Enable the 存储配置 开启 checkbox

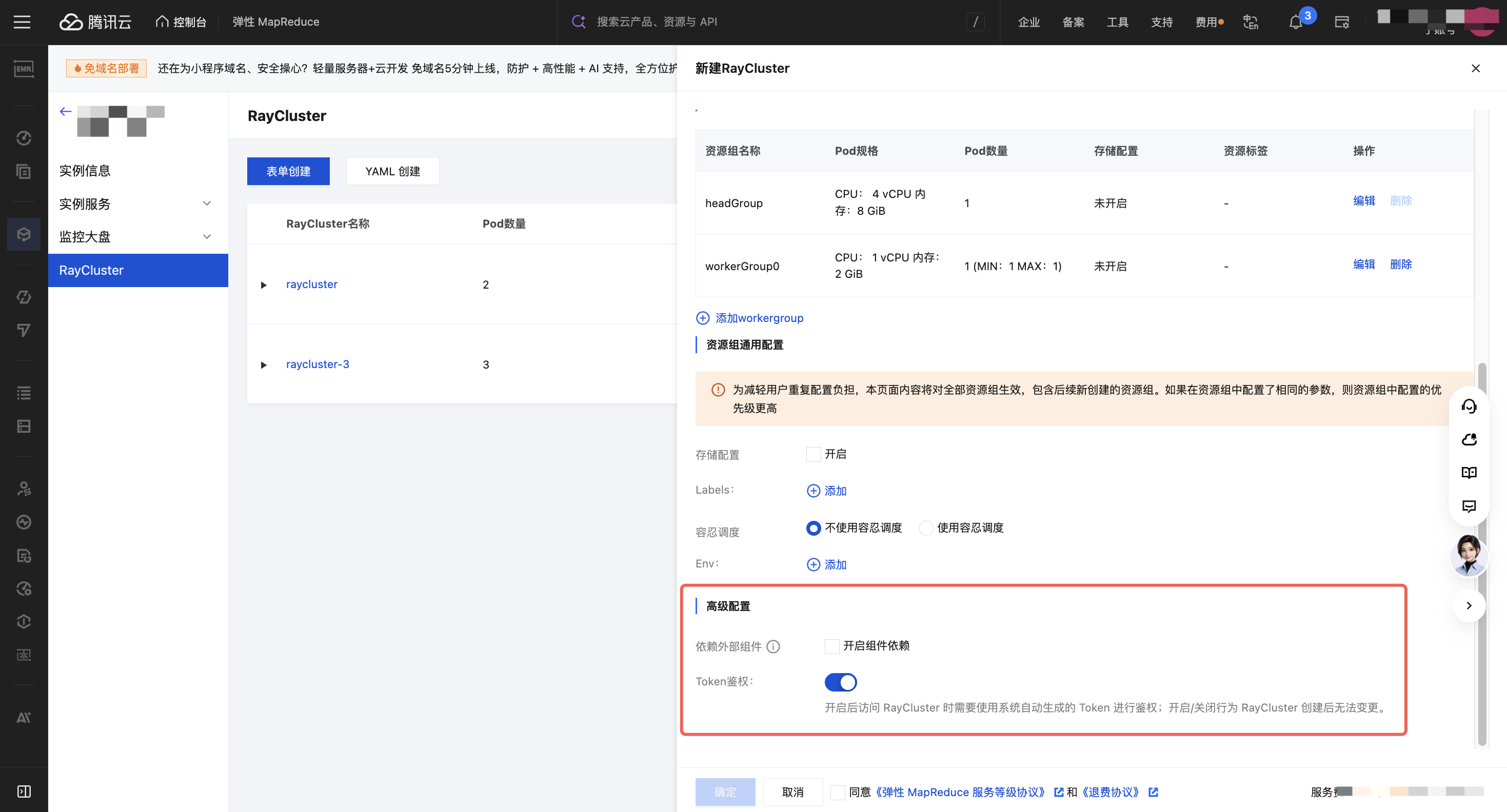[813, 454]
